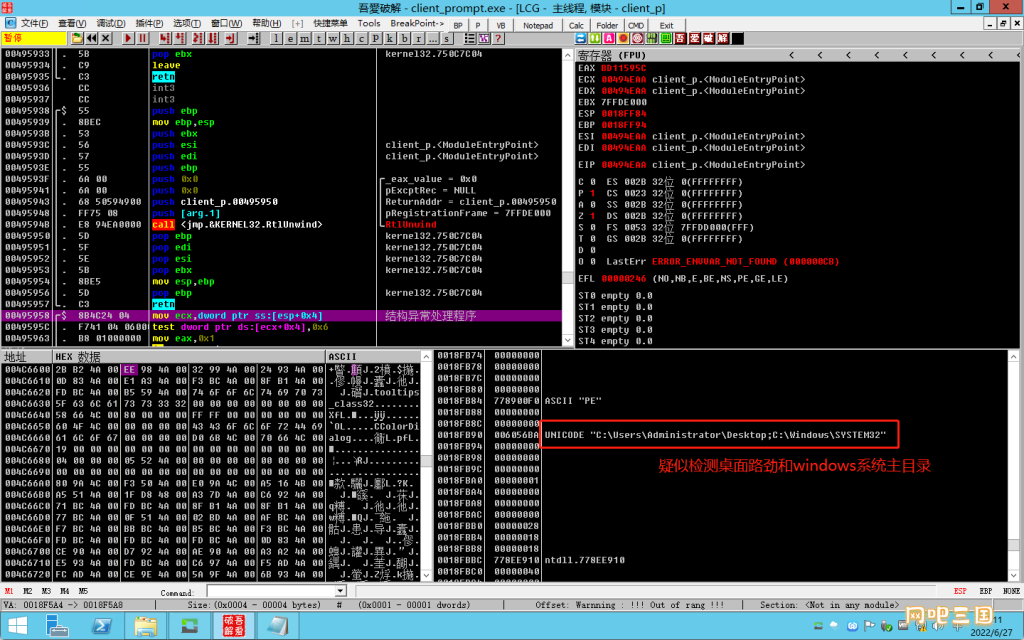
Task: Expand the Command input dropdown arrow
Action: 340,591
